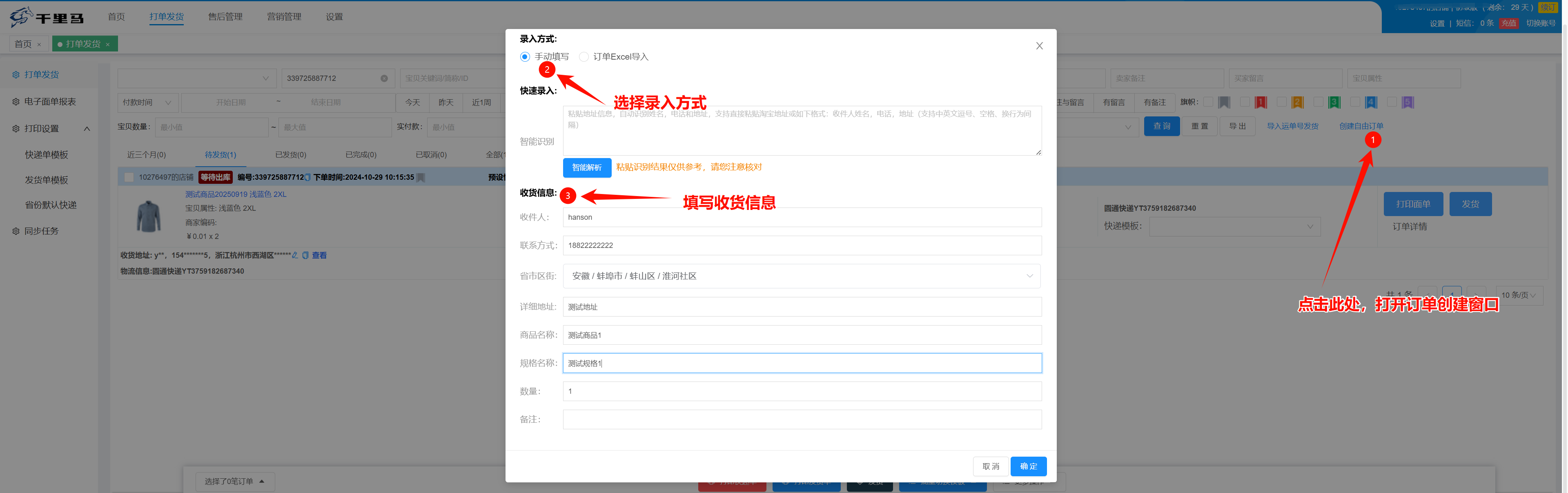Switch to the 已发货(0) tab

point(290,154)
